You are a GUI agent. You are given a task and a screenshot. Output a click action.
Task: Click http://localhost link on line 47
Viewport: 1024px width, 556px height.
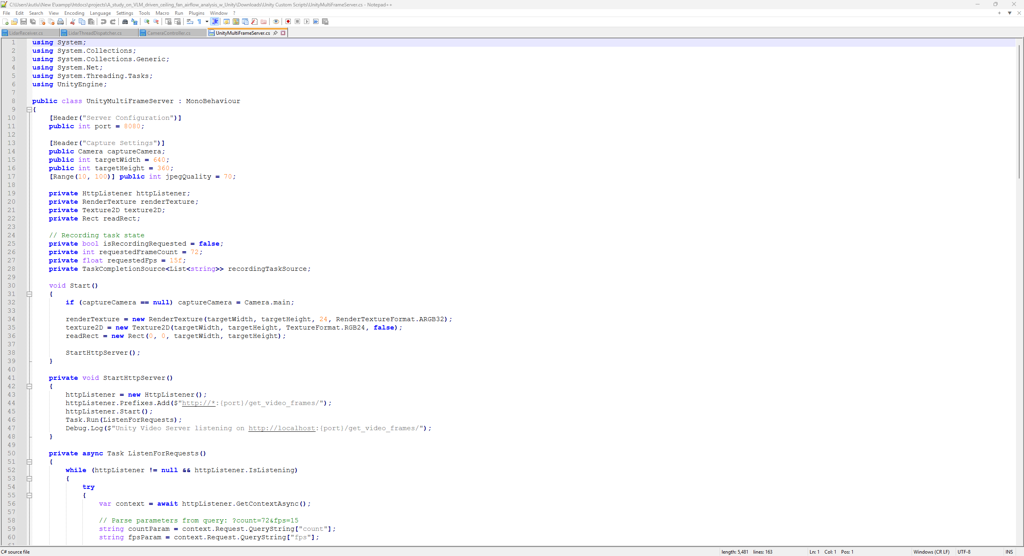(281, 429)
